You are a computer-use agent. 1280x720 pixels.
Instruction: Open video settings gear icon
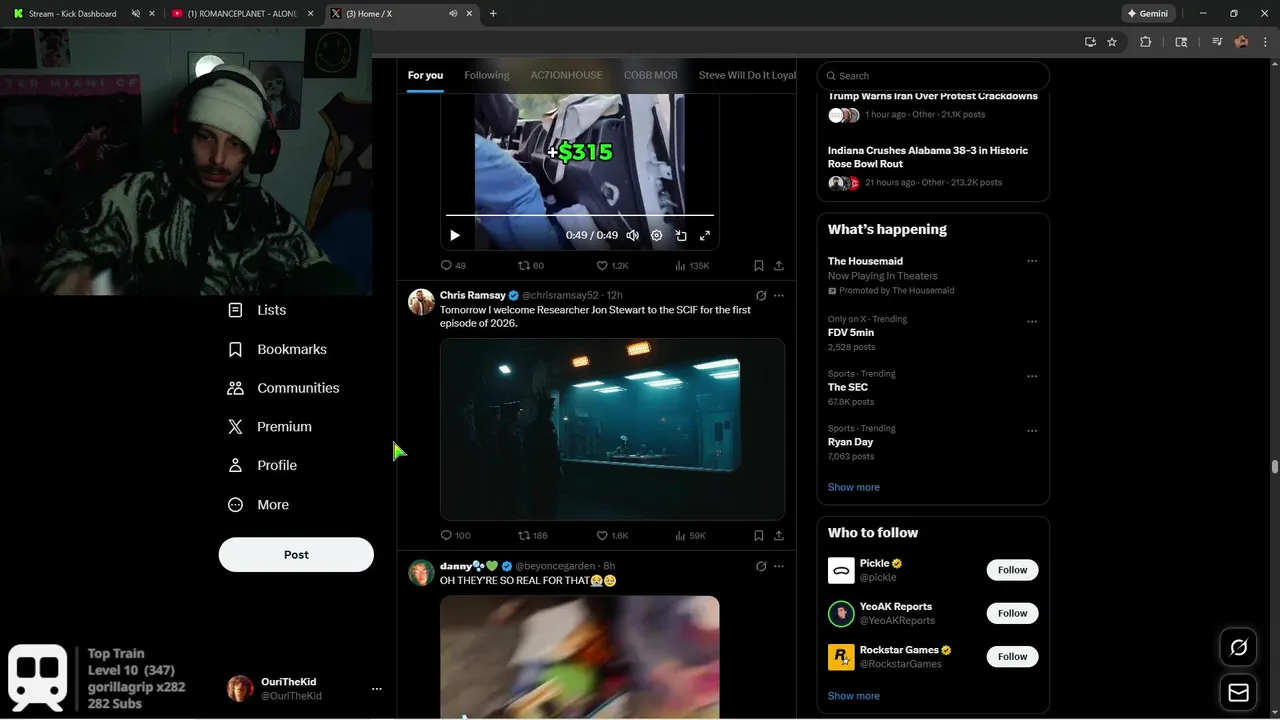pos(657,235)
